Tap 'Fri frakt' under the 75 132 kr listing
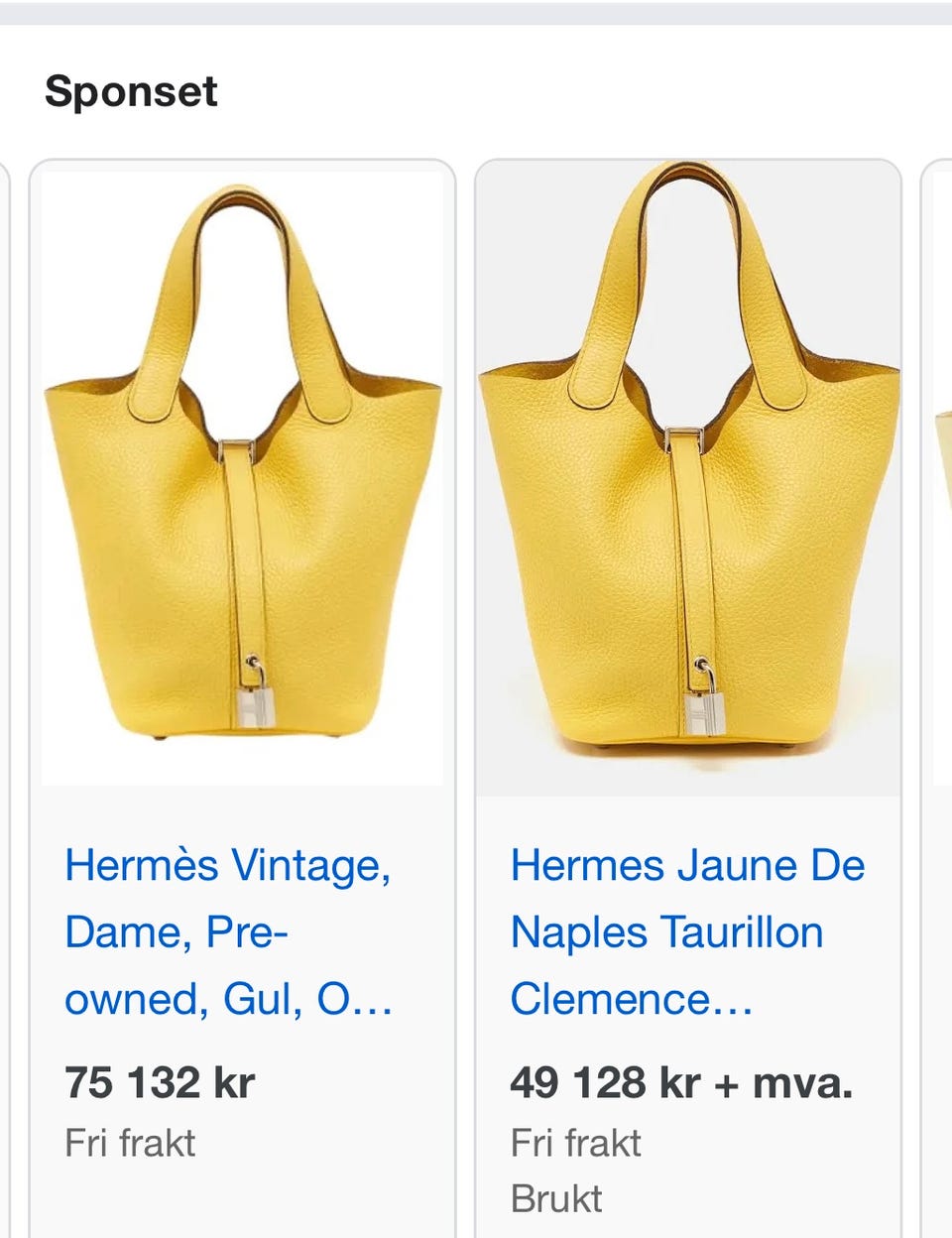The width and height of the screenshot is (952, 1238). pyautogui.click(x=130, y=1143)
